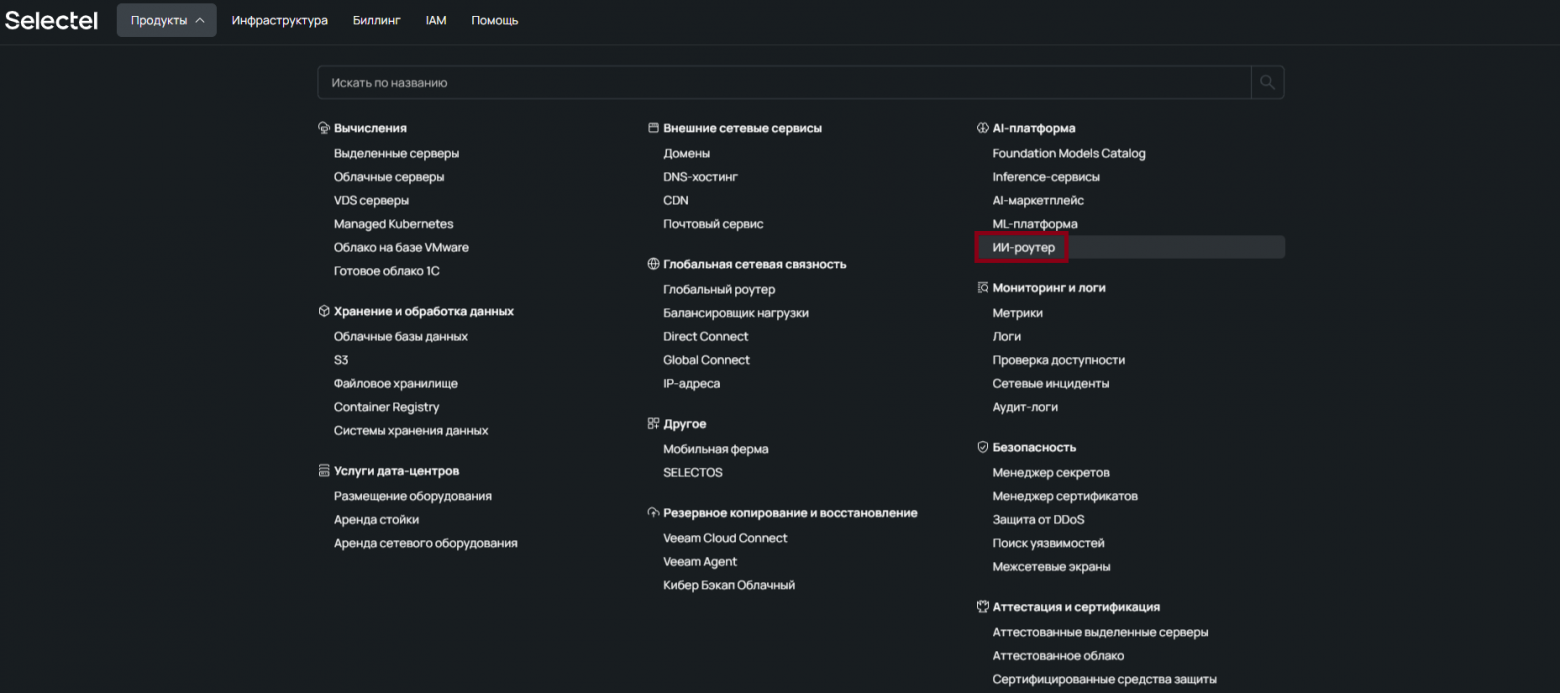Focus the Искать по названию search field
The height and width of the screenshot is (693, 1560).
(x=785, y=83)
